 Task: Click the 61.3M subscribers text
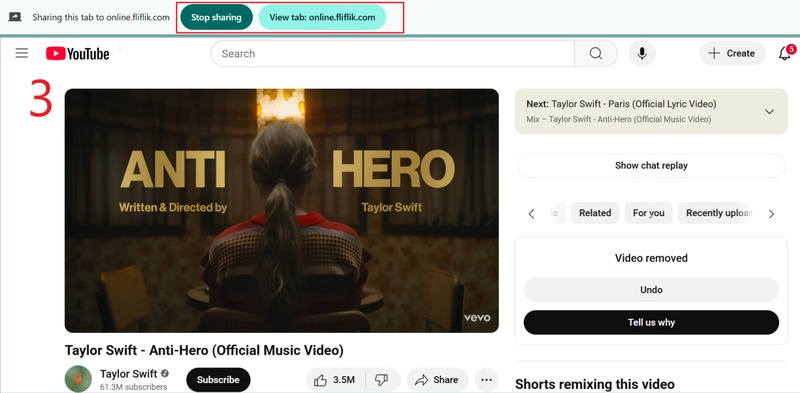tap(134, 387)
